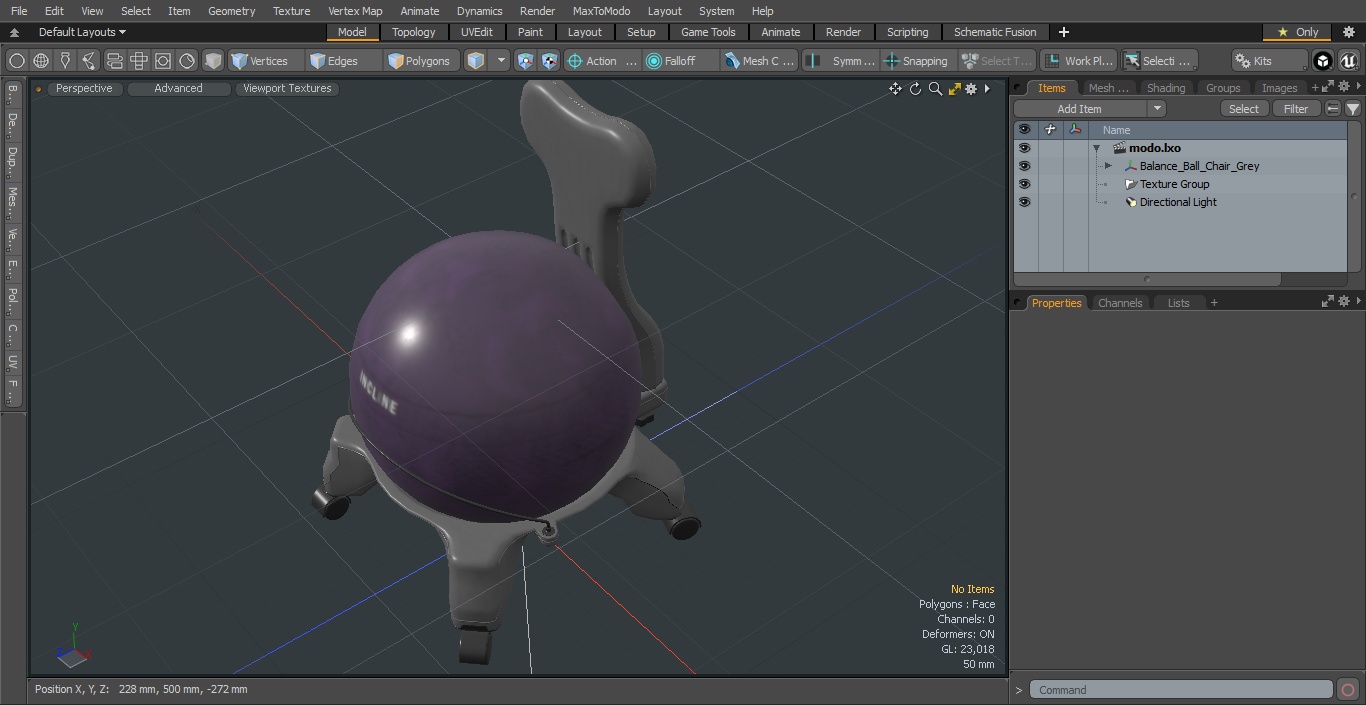Open the Advanced shading dropdown

point(178,89)
